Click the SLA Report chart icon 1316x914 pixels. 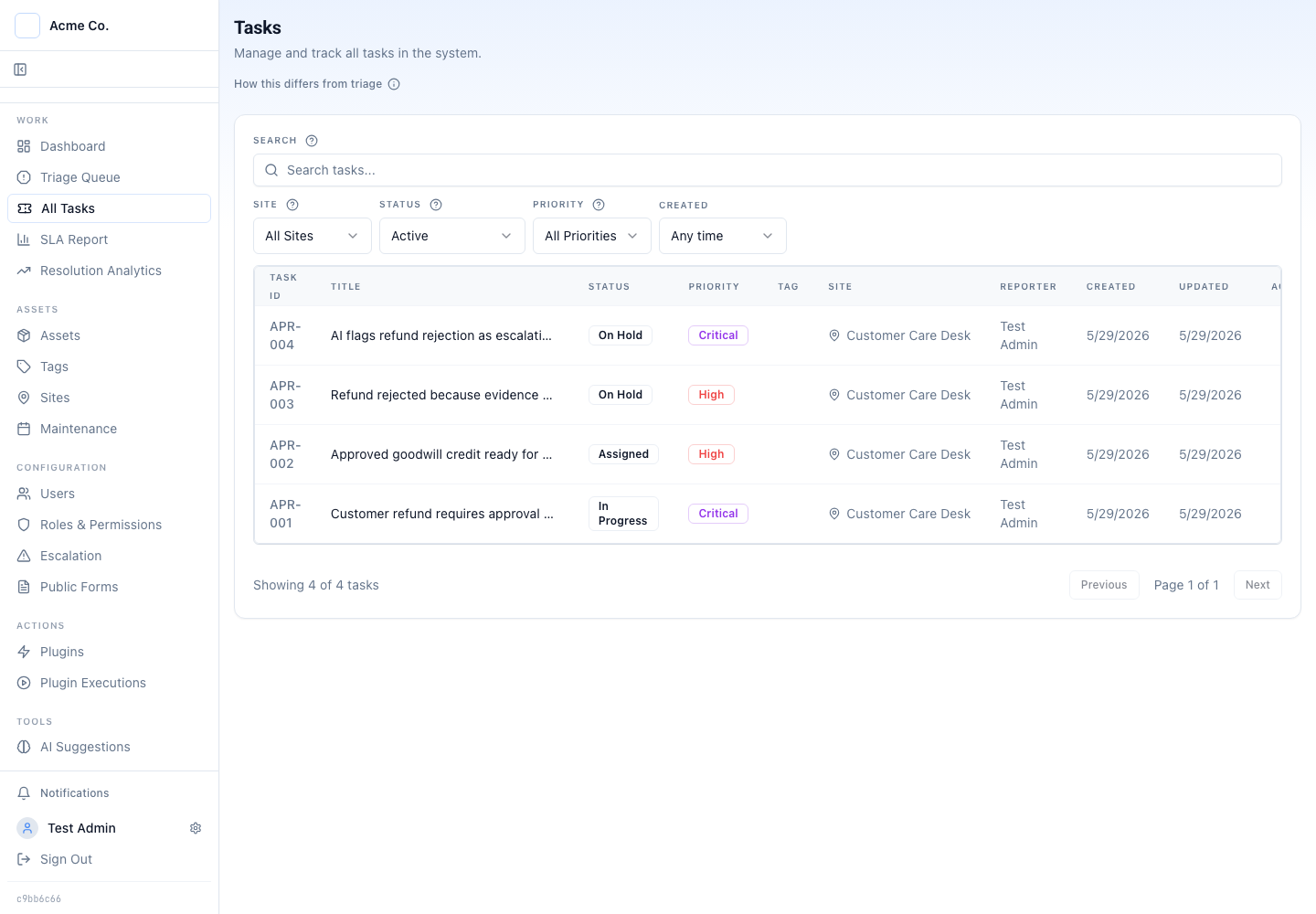tap(24, 239)
